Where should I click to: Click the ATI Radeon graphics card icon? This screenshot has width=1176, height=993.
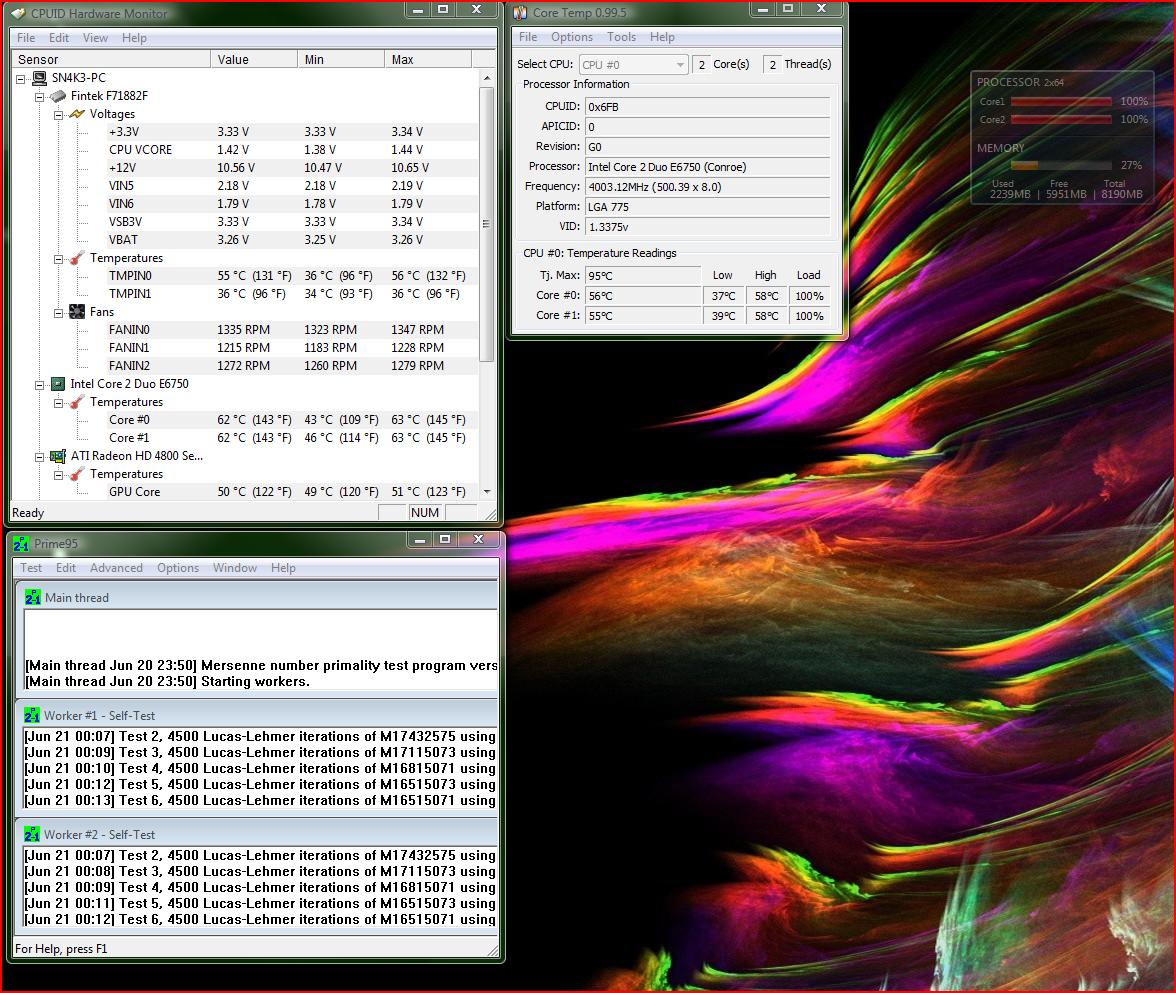point(58,456)
